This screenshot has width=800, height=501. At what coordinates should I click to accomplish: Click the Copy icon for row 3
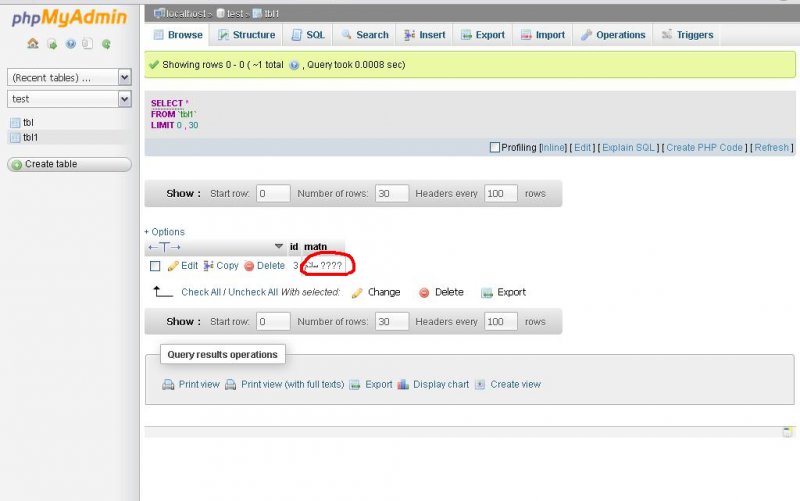(x=209, y=266)
